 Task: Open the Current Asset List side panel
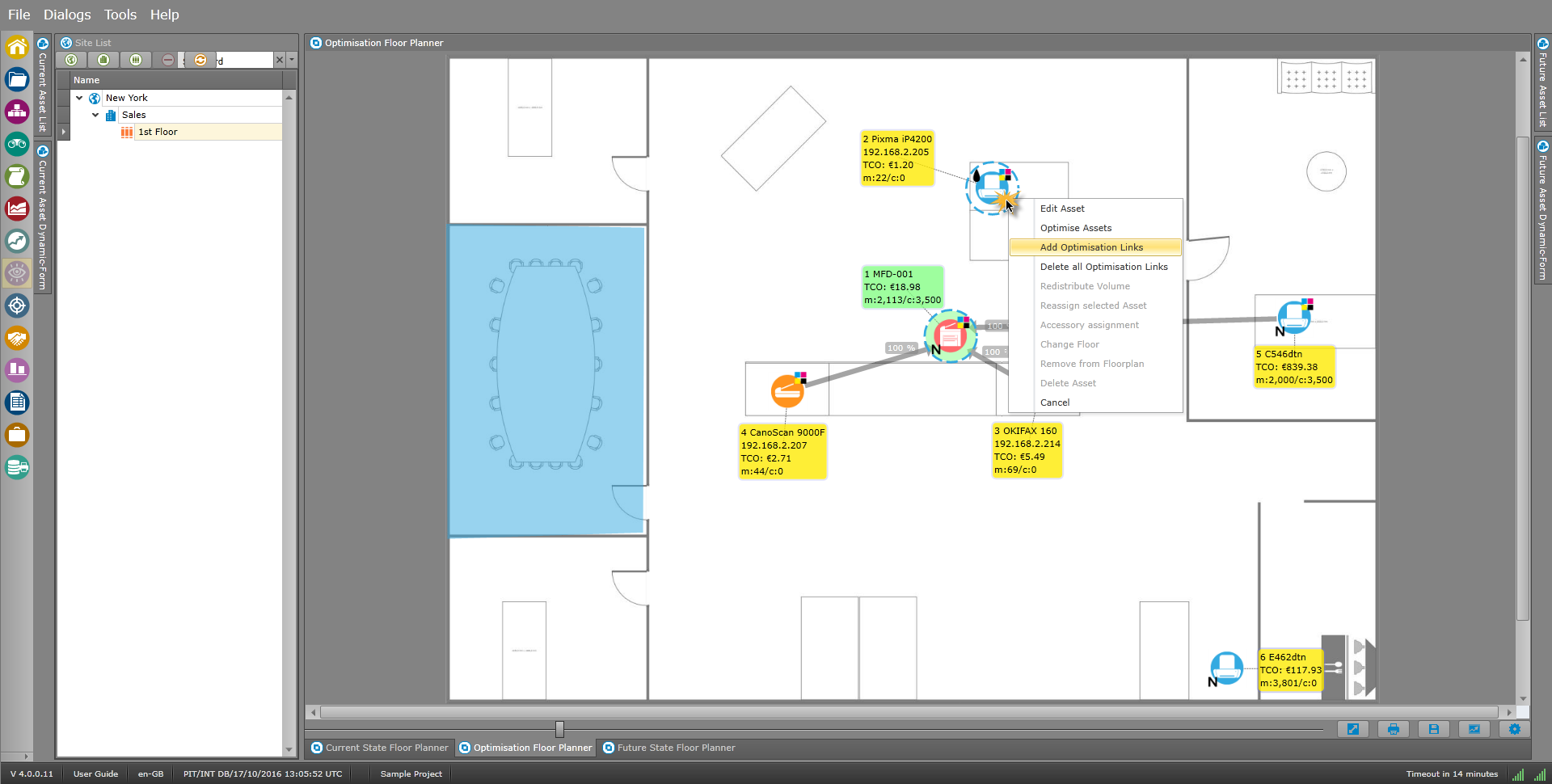pos(43,85)
